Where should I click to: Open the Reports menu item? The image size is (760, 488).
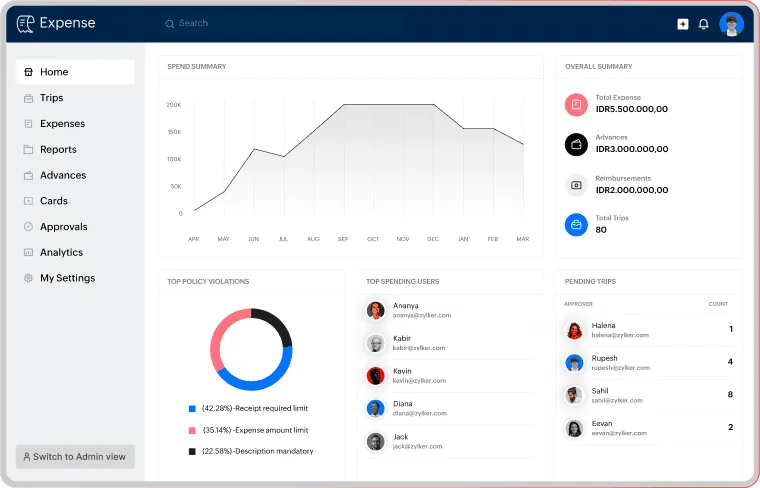click(75, 149)
